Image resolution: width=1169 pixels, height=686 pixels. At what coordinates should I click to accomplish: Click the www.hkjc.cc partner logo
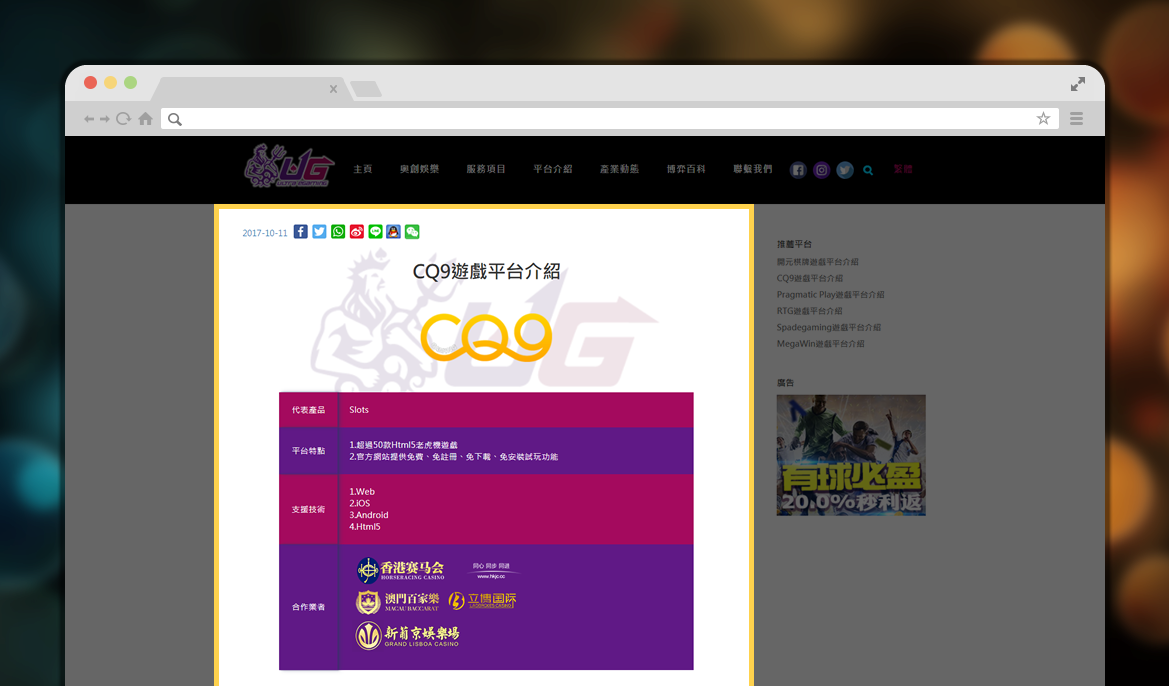coord(492,570)
